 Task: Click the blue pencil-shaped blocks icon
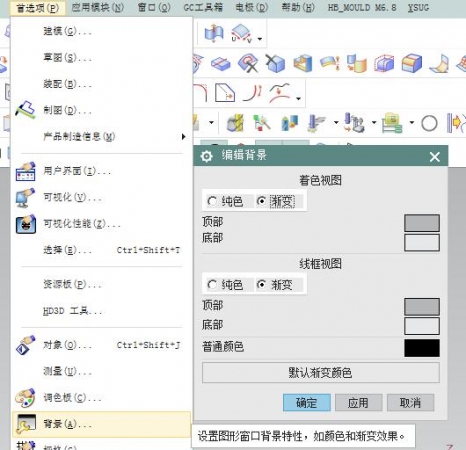point(290,123)
